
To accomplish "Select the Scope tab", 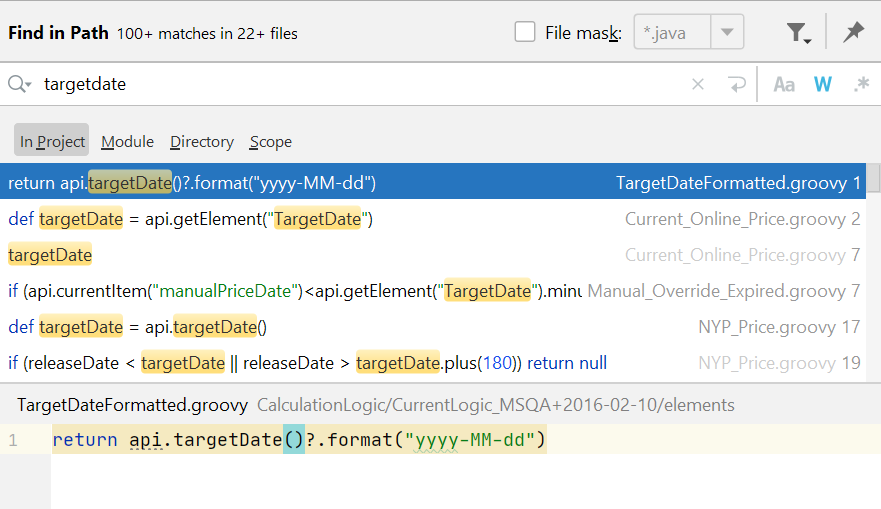I will [x=270, y=141].
